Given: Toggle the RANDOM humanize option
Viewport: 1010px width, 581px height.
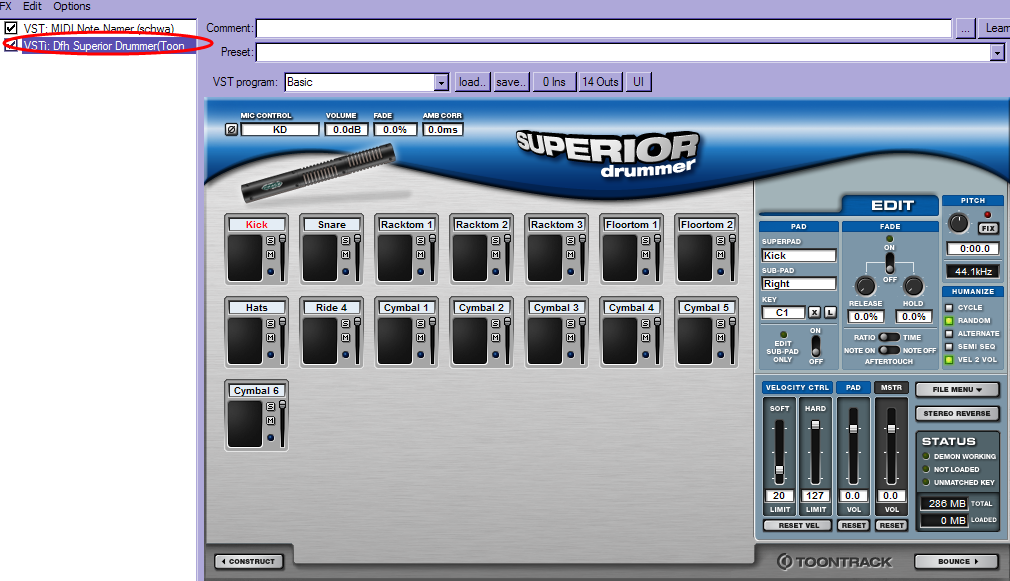Looking at the screenshot, I should point(949,320).
